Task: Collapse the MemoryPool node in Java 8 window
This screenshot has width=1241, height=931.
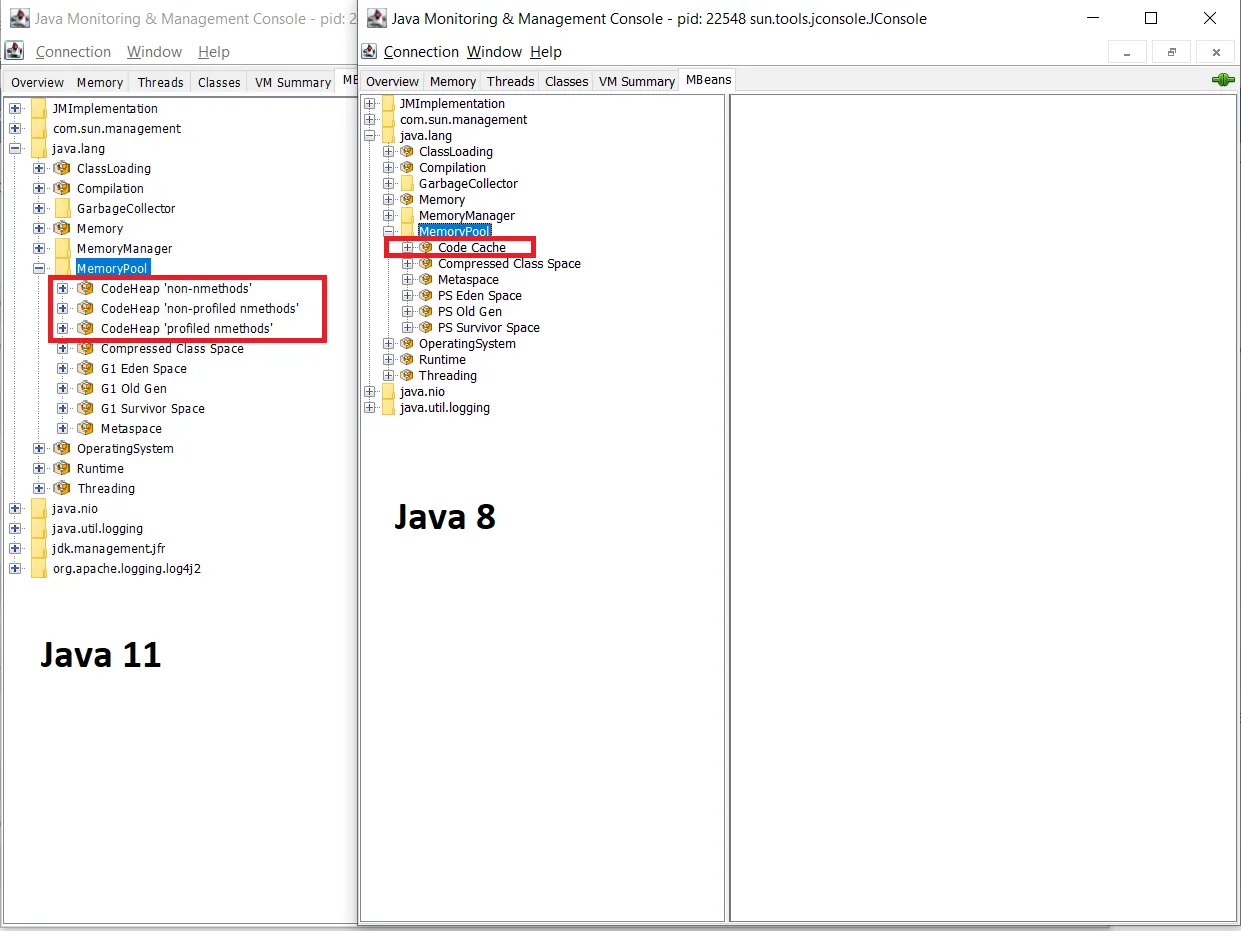Action: 389,231
